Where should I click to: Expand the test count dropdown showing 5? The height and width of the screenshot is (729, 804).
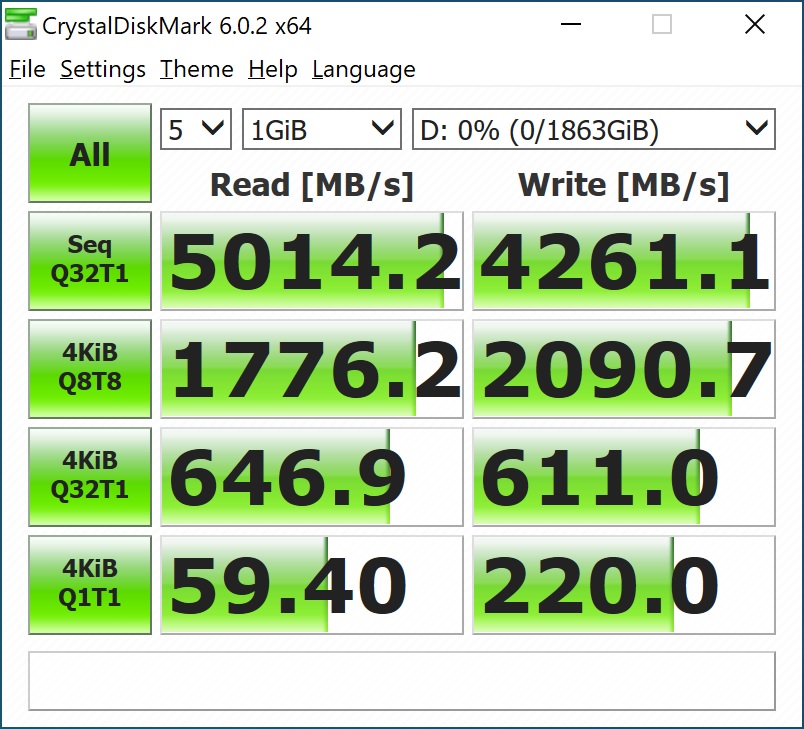coord(196,129)
